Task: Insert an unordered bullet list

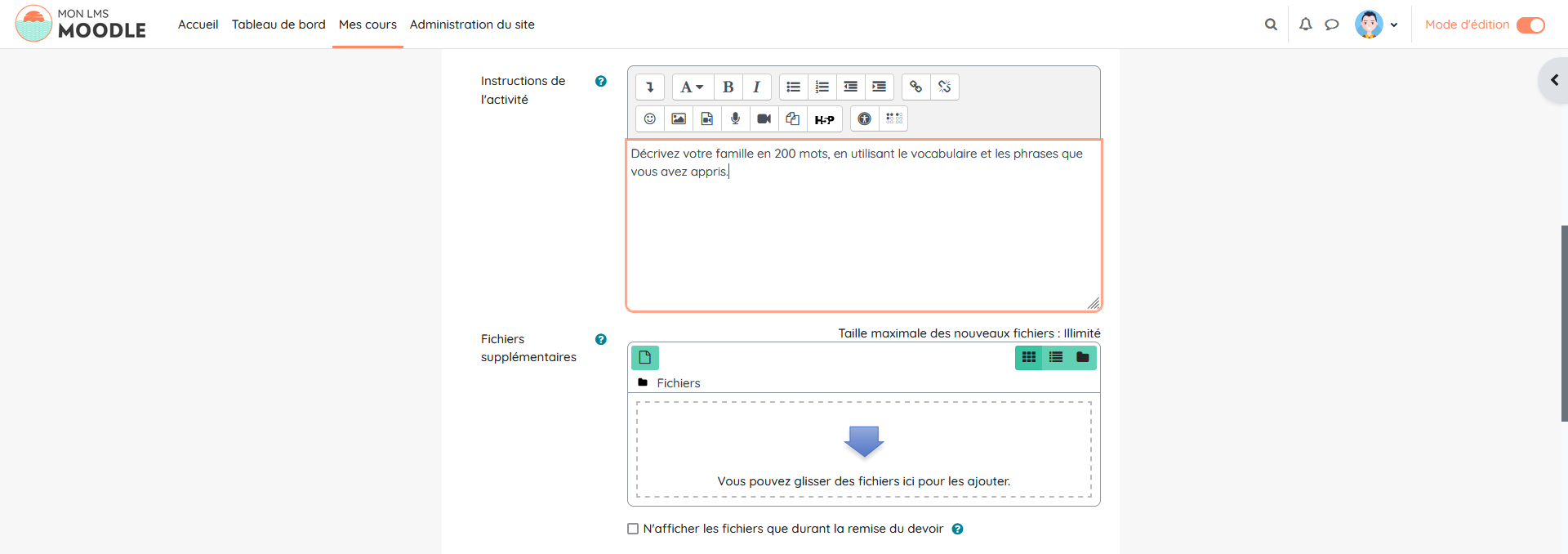Action: [793, 87]
